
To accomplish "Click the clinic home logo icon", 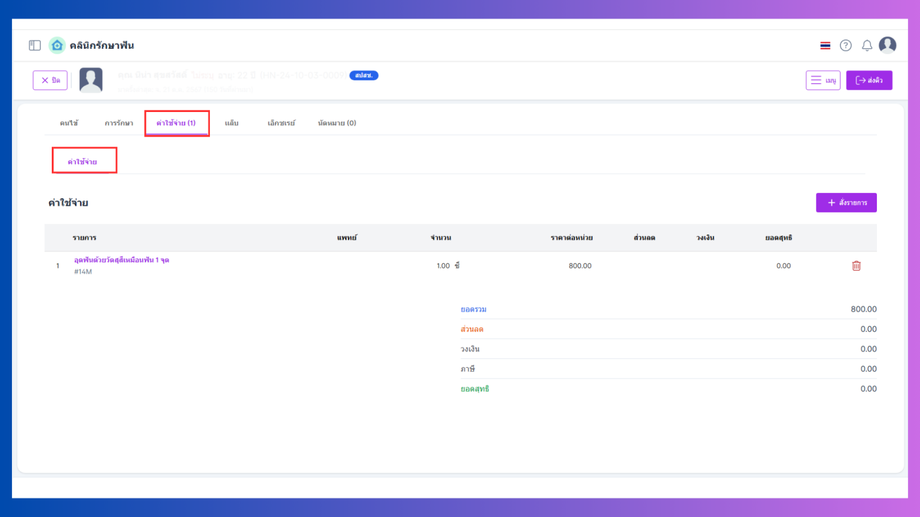I will tap(57, 45).
